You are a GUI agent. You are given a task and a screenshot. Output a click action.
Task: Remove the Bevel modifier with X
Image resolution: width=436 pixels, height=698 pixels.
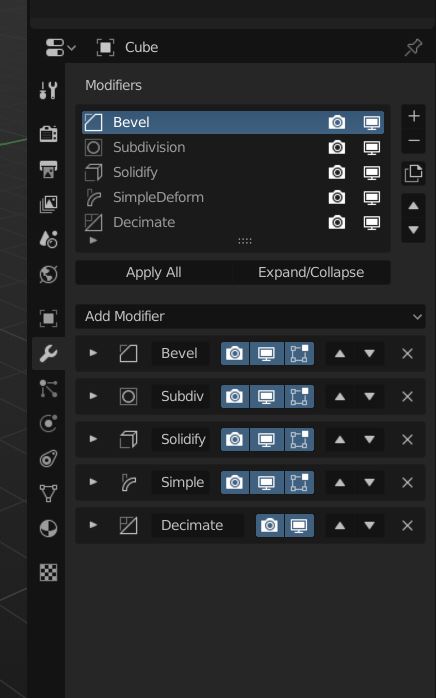[x=407, y=353]
